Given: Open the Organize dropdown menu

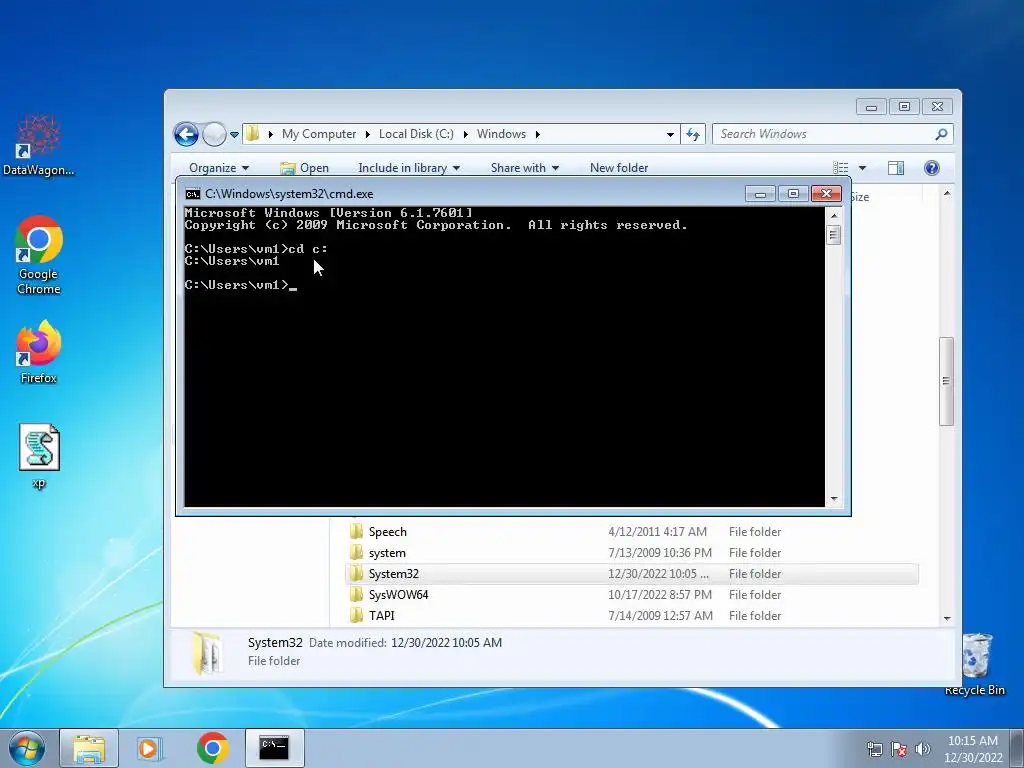Looking at the screenshot, I should coord(219,168).
